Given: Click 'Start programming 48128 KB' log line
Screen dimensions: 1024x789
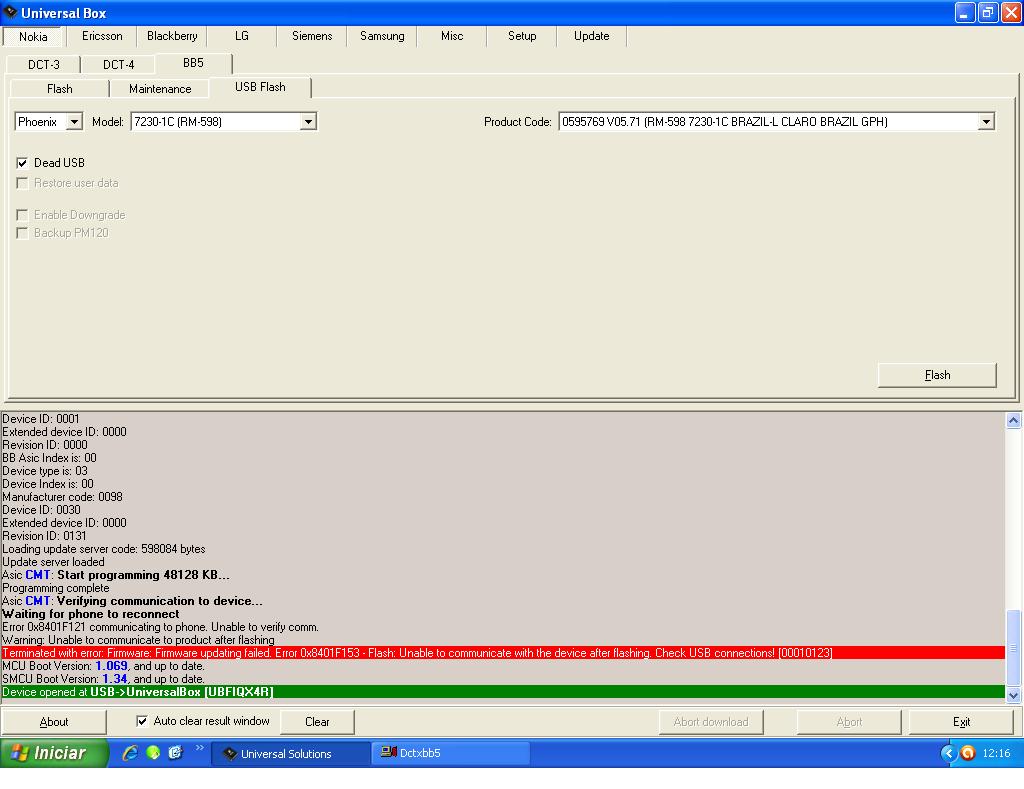Looking at the screenshot, I should [x=116, y=575].
